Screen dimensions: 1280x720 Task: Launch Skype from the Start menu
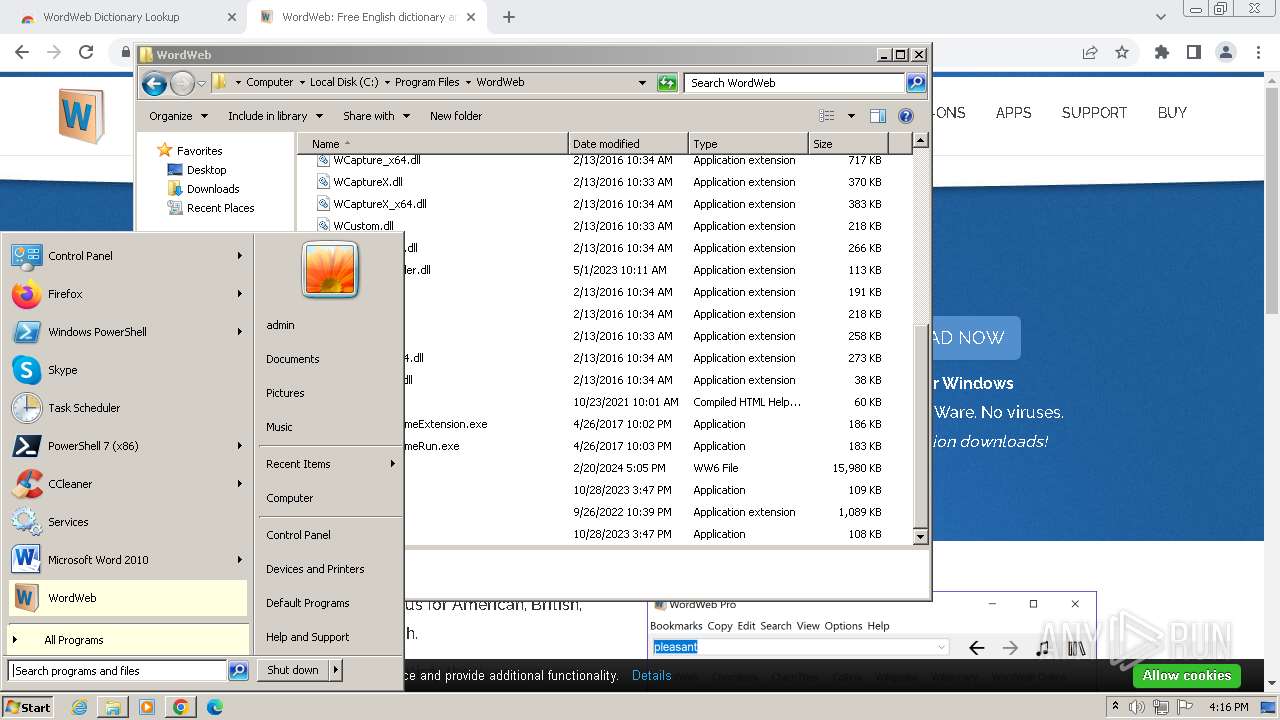[x=128, y=370]
